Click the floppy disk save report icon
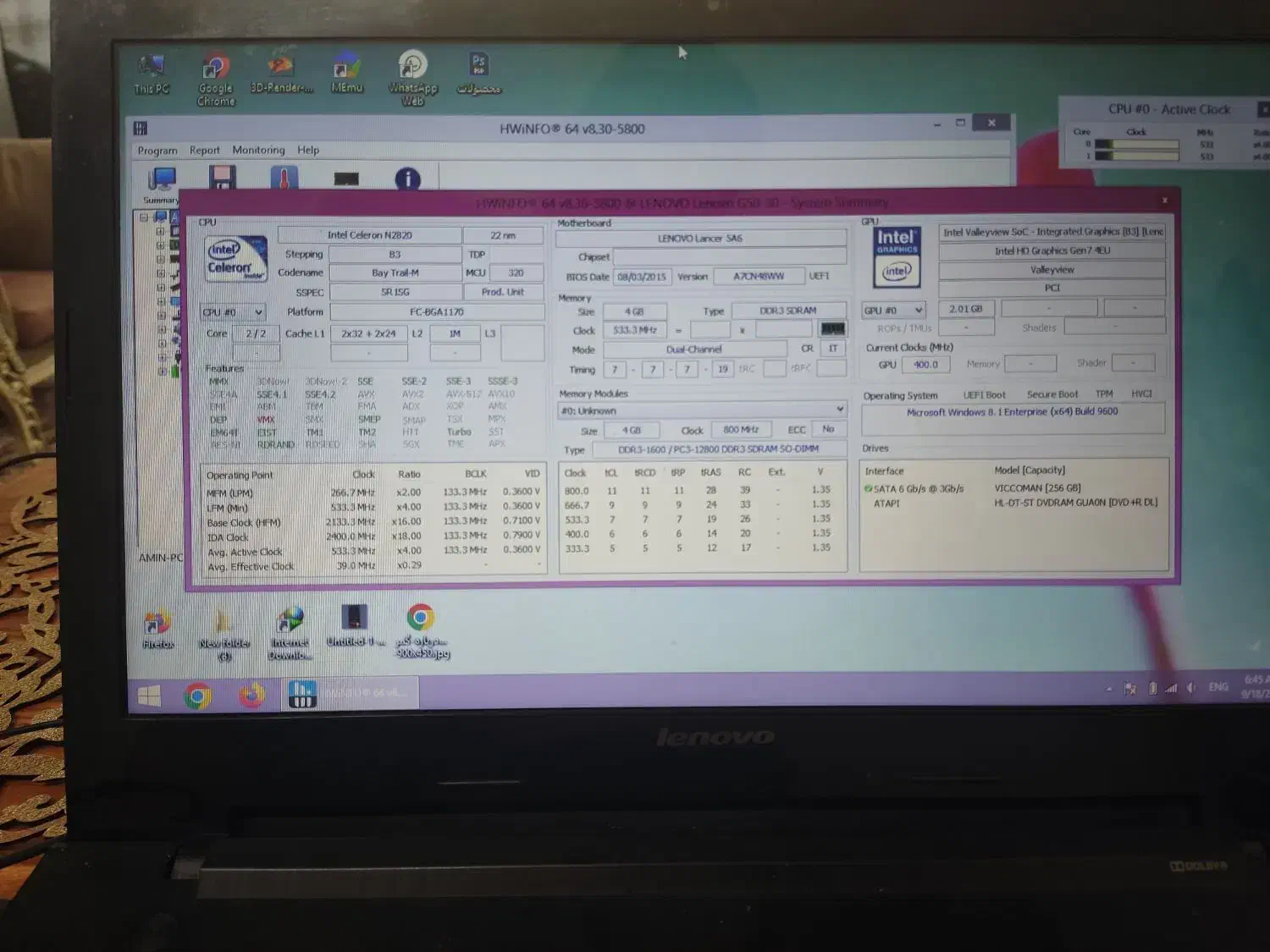The width and height of the screenshot is (1270, 952). click(x=223, y=178)
